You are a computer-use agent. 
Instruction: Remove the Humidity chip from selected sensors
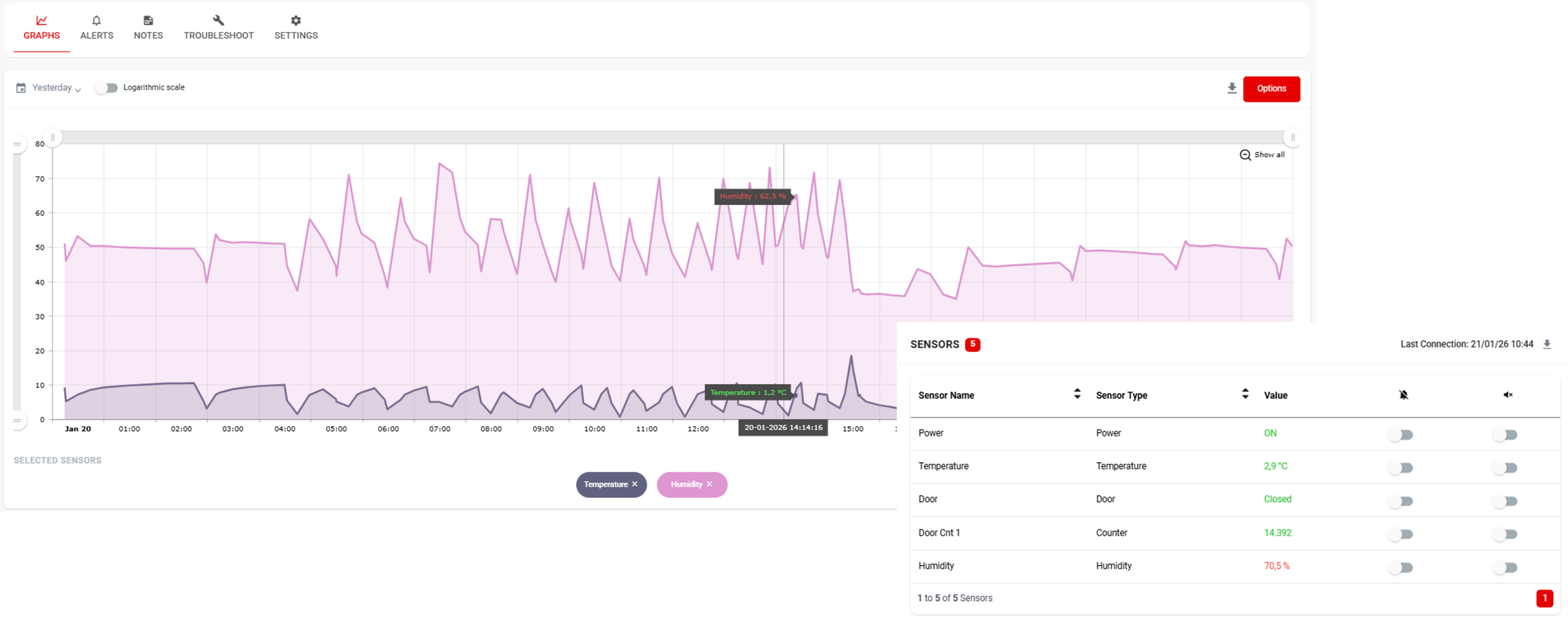tap(709, 484)
